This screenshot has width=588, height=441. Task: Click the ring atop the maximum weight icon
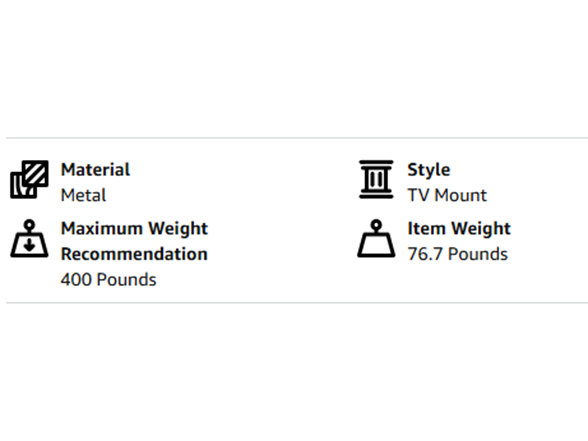click(x=29, y=225)
